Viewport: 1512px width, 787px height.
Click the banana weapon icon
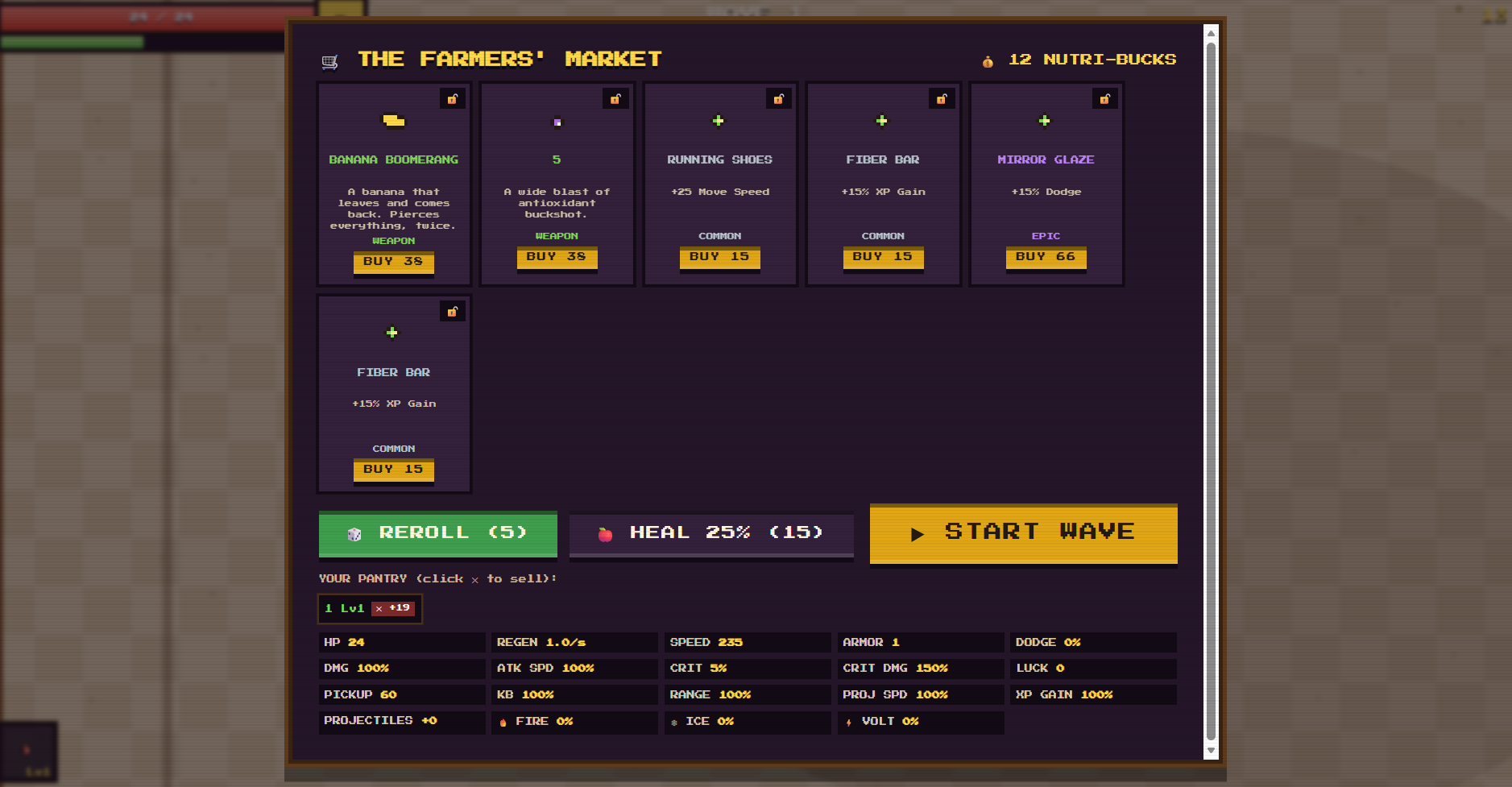click(x=393, y=121)
